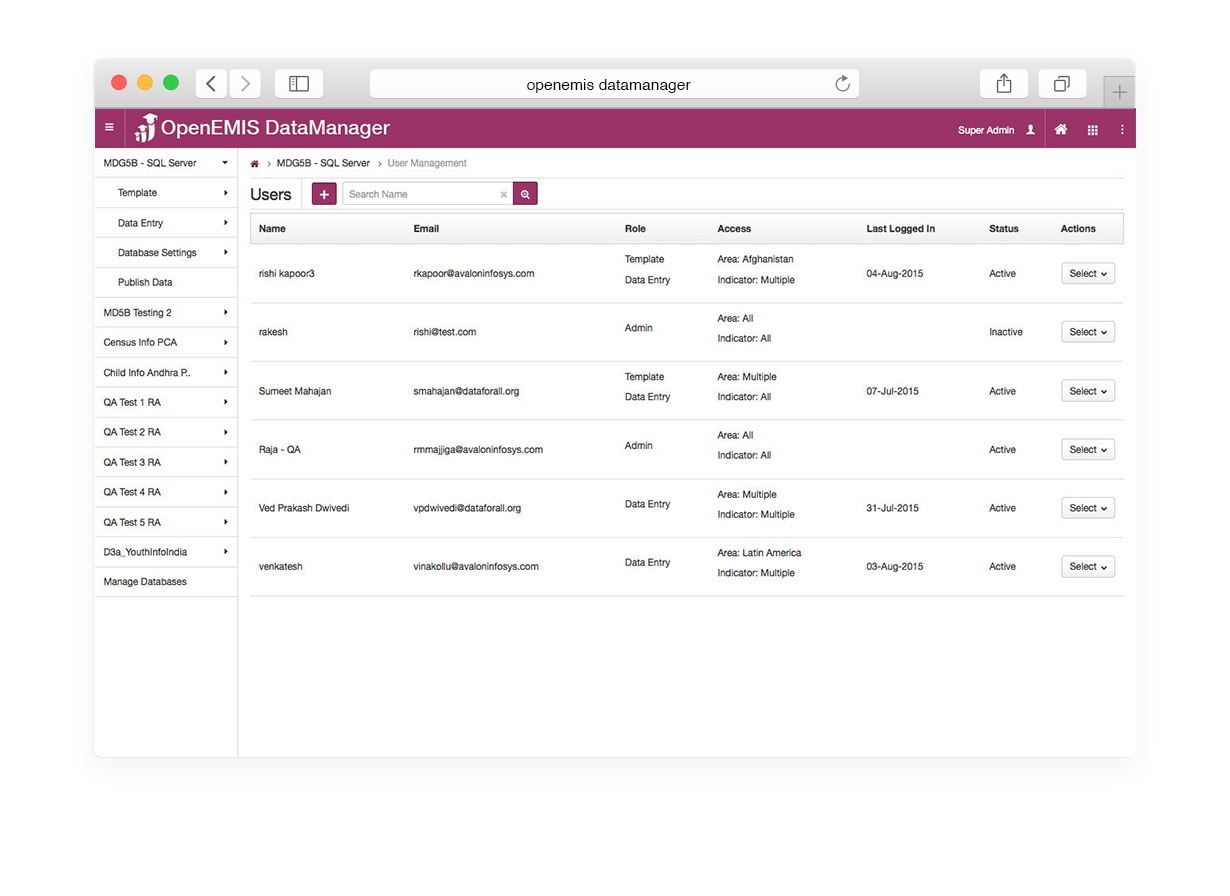This screenshot has width=1230, height=896.
Task: Click login date 04-Aug-2015
Action: pyautogui.click(x=895, y=274)
